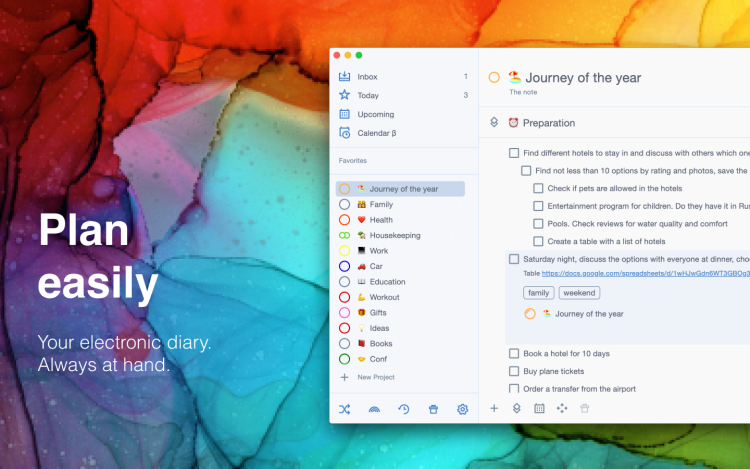
Task: Click the Calendar clock icon
Action: point(344,132)
